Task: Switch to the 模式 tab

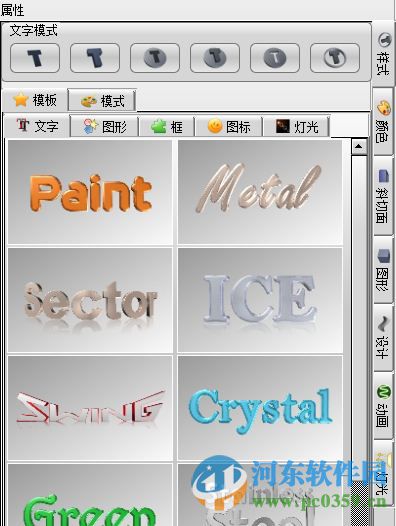Action: pos(102,100)
